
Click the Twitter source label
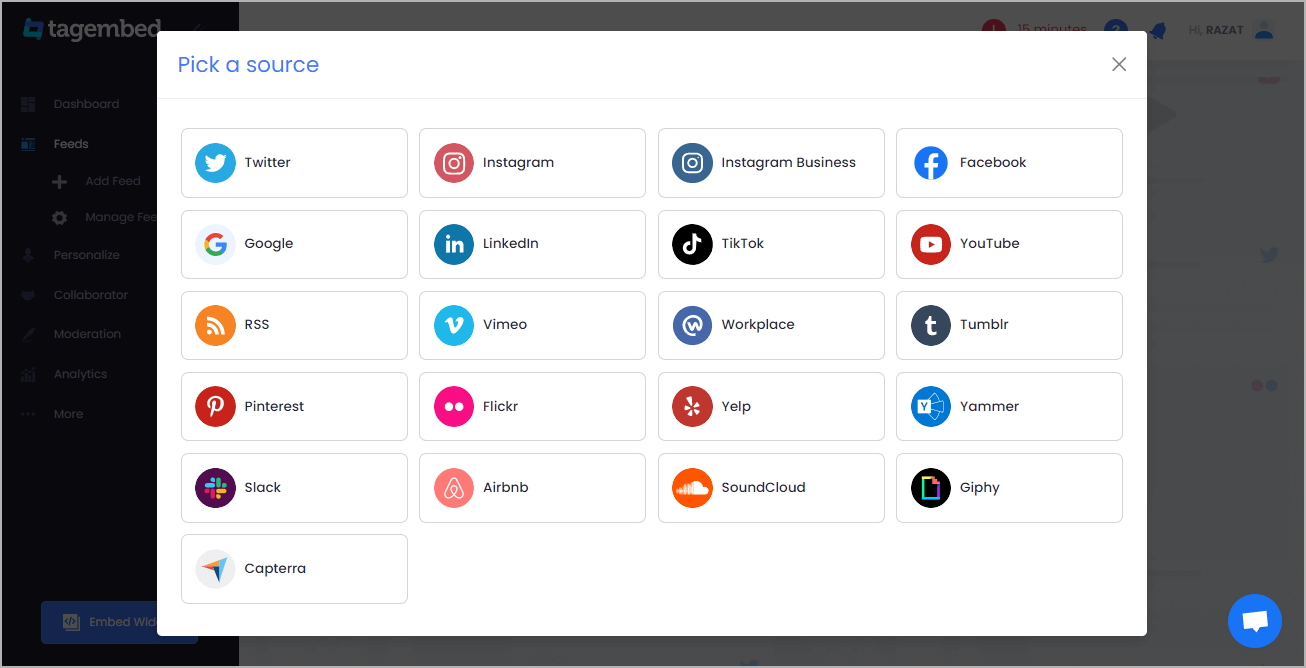pyautogui.click(x=267, y=163)
